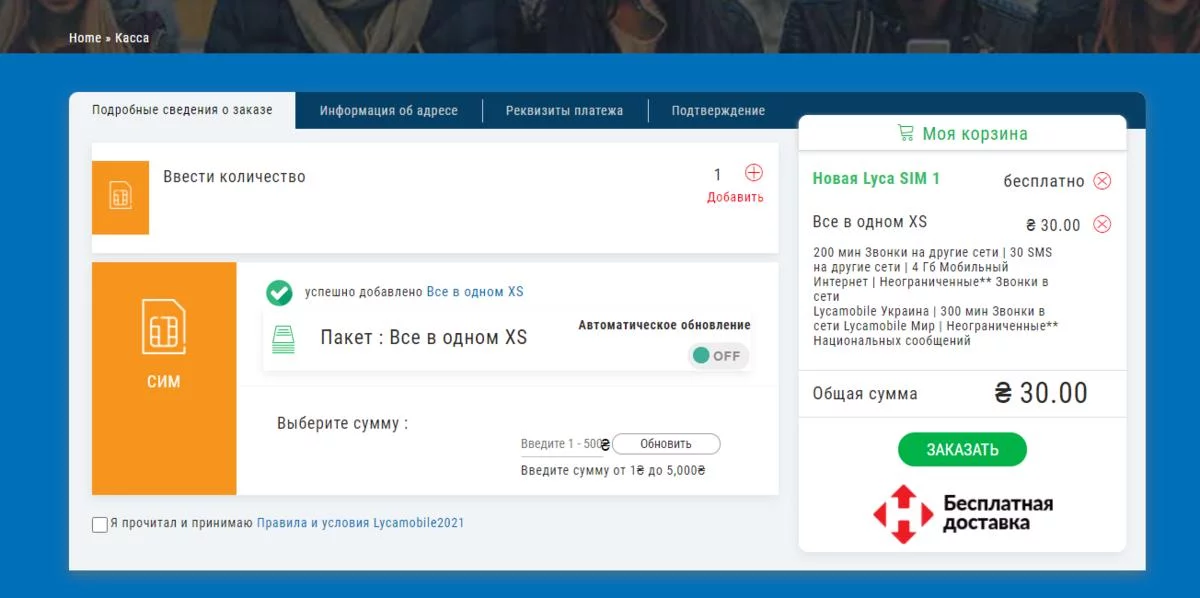The image size is (1200, 598).
Task: Click the red plus icon to add quantity
Action: click(754, 172)
